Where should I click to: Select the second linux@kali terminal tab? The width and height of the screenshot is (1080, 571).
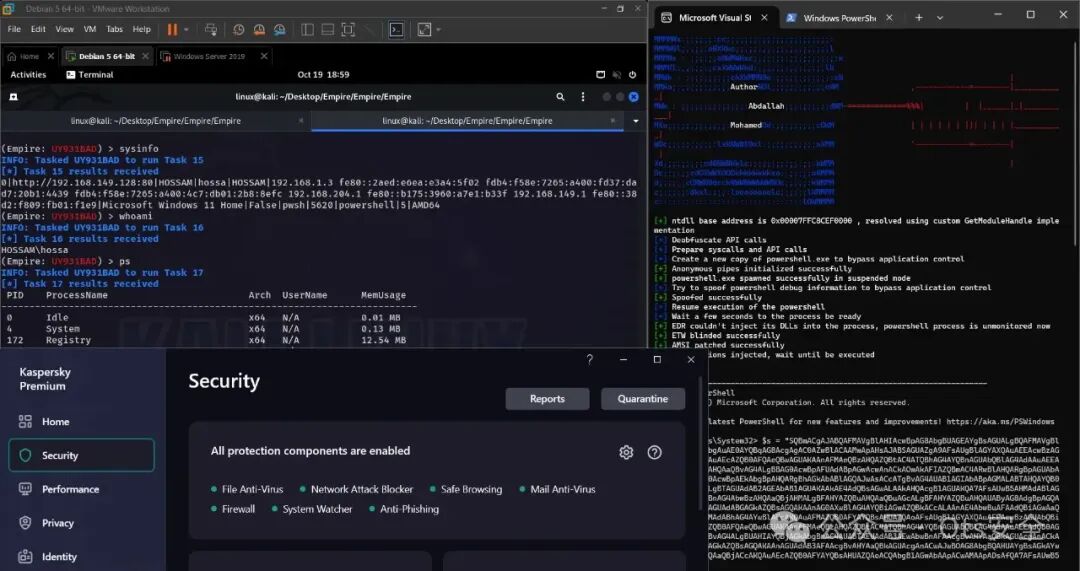pyautogui.click(x=467, y=121)
